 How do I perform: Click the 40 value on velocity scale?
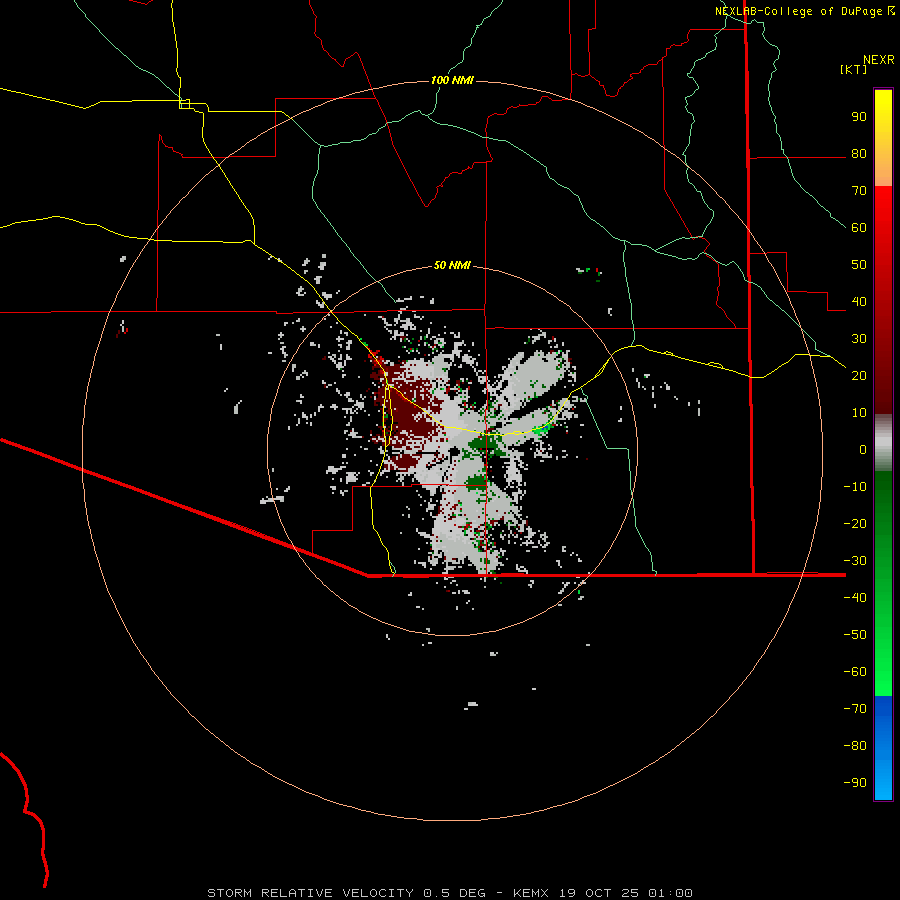pyautogui.click(x=859, y=302)
